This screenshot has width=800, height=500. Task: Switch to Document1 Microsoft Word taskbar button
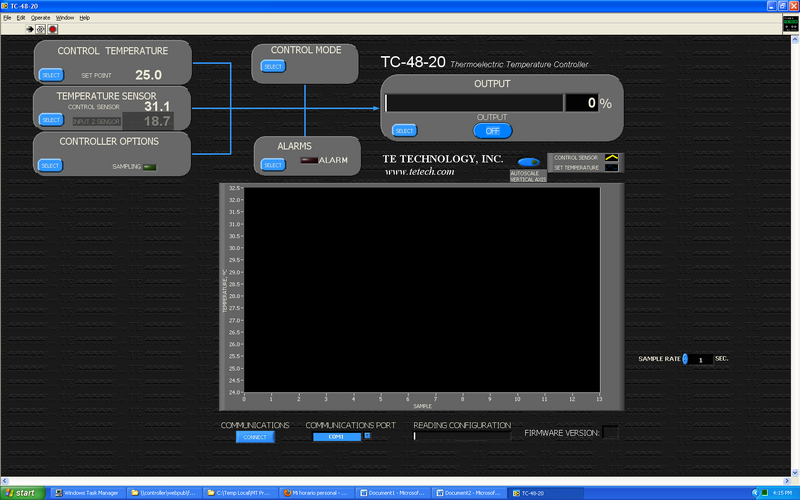pyautogui.click(x=393, y=493)
